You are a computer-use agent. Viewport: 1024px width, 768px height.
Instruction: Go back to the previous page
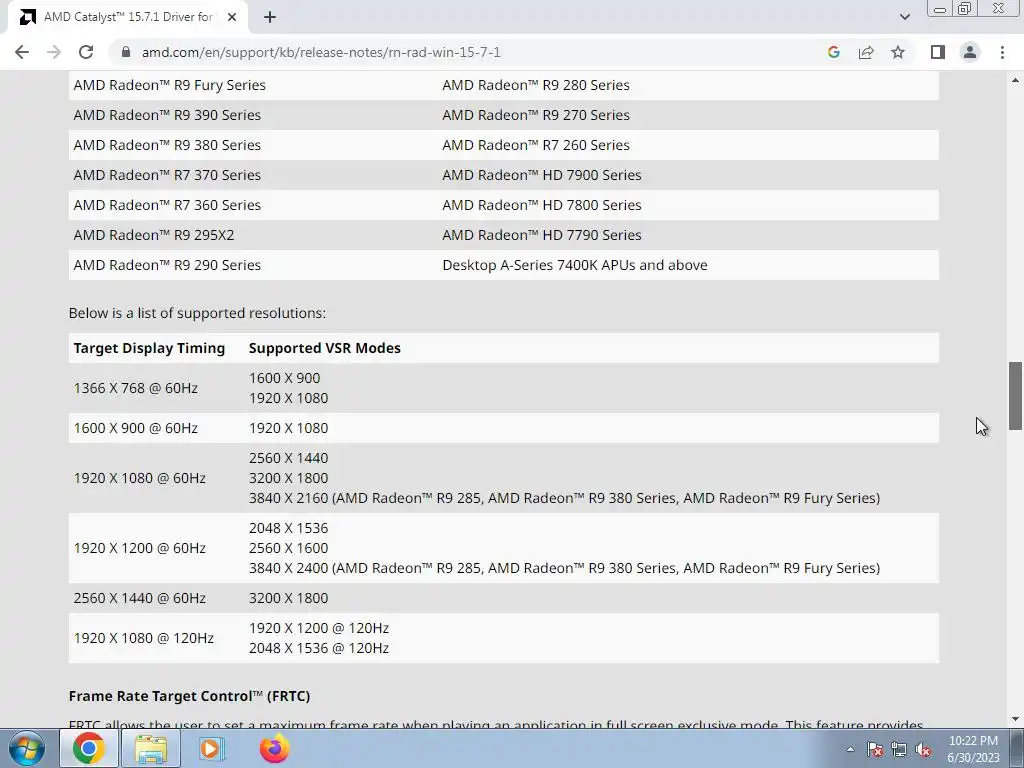pos(22,52)
